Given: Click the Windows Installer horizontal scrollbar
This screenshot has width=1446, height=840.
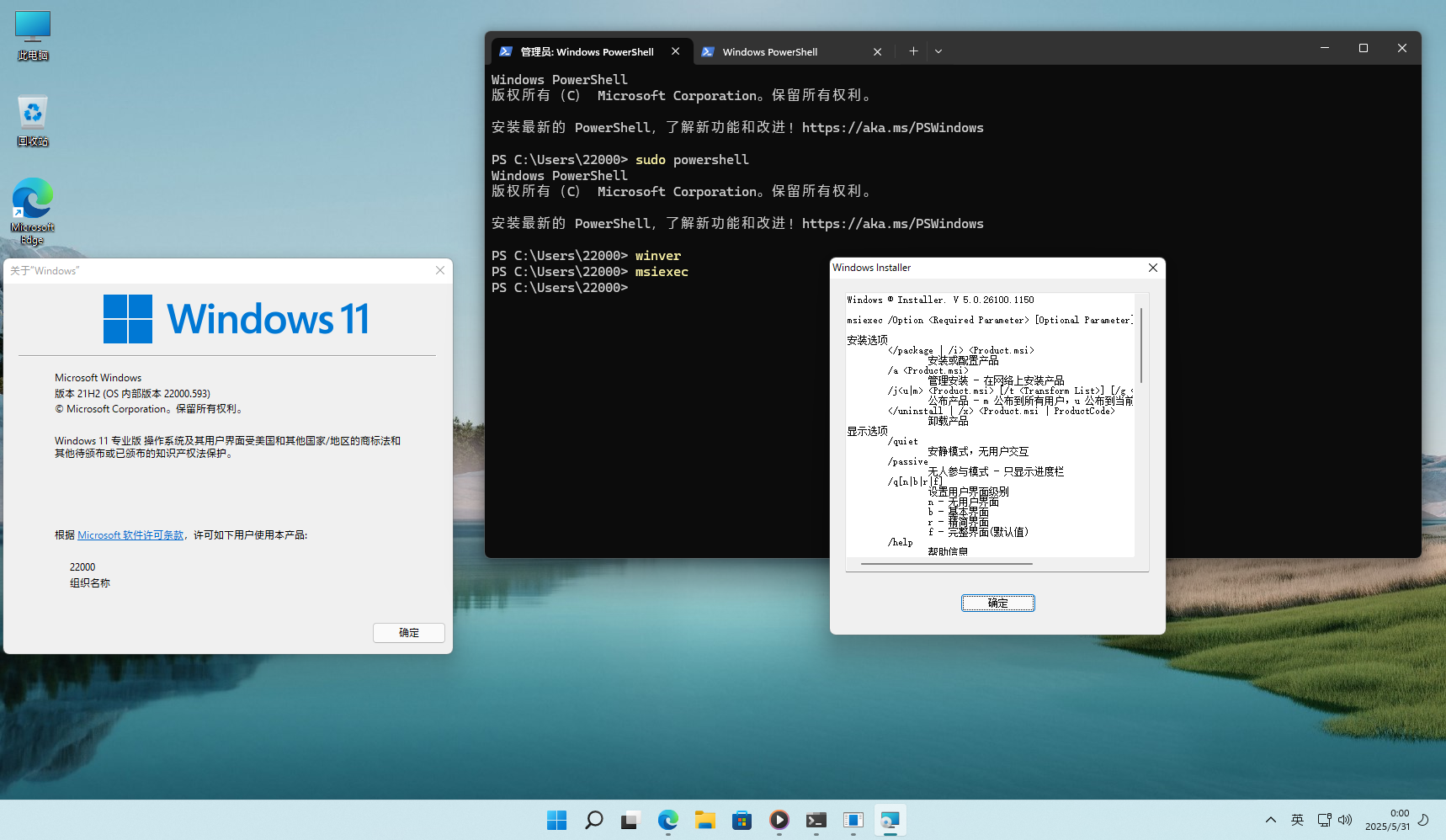Looking at the screenshot, I should click(x=947, y=564).
